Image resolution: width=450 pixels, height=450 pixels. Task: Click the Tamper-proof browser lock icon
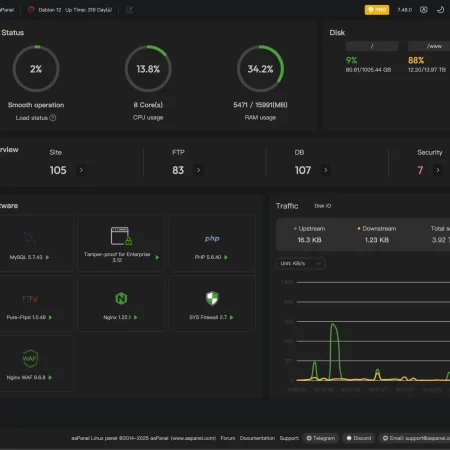pos(121,236)
